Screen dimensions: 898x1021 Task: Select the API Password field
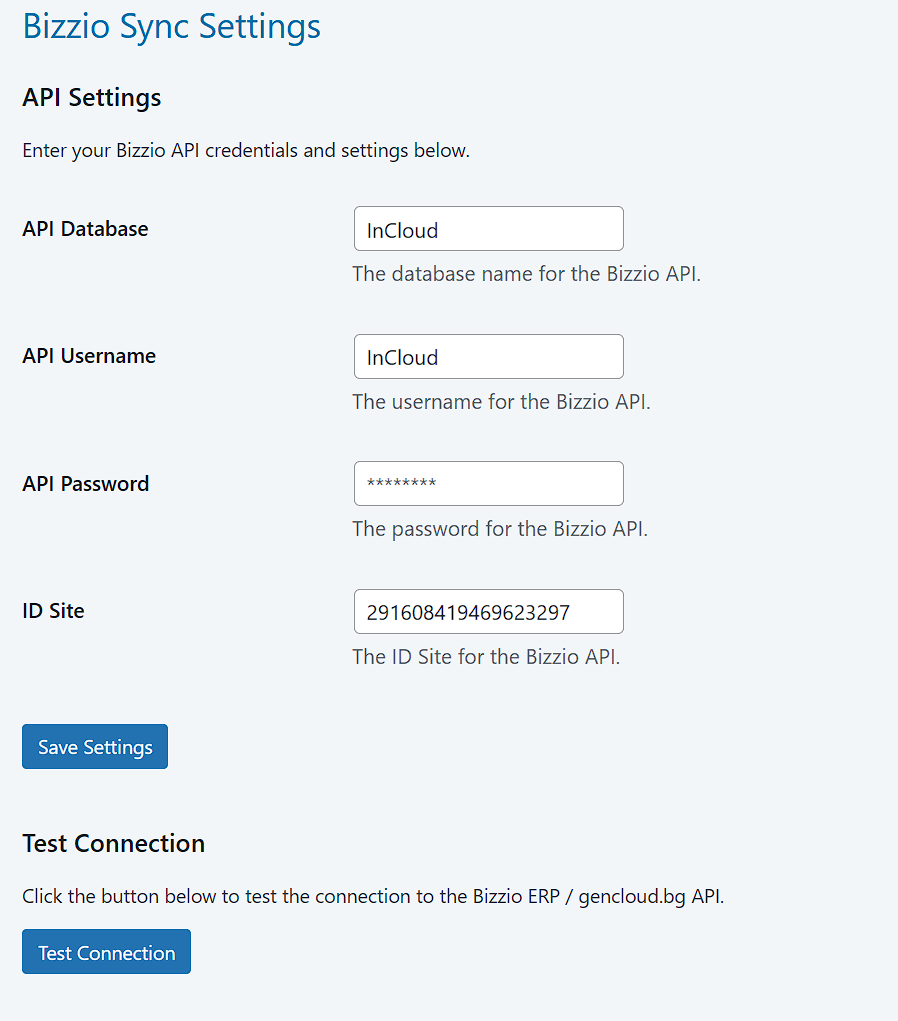coord(488,484)
